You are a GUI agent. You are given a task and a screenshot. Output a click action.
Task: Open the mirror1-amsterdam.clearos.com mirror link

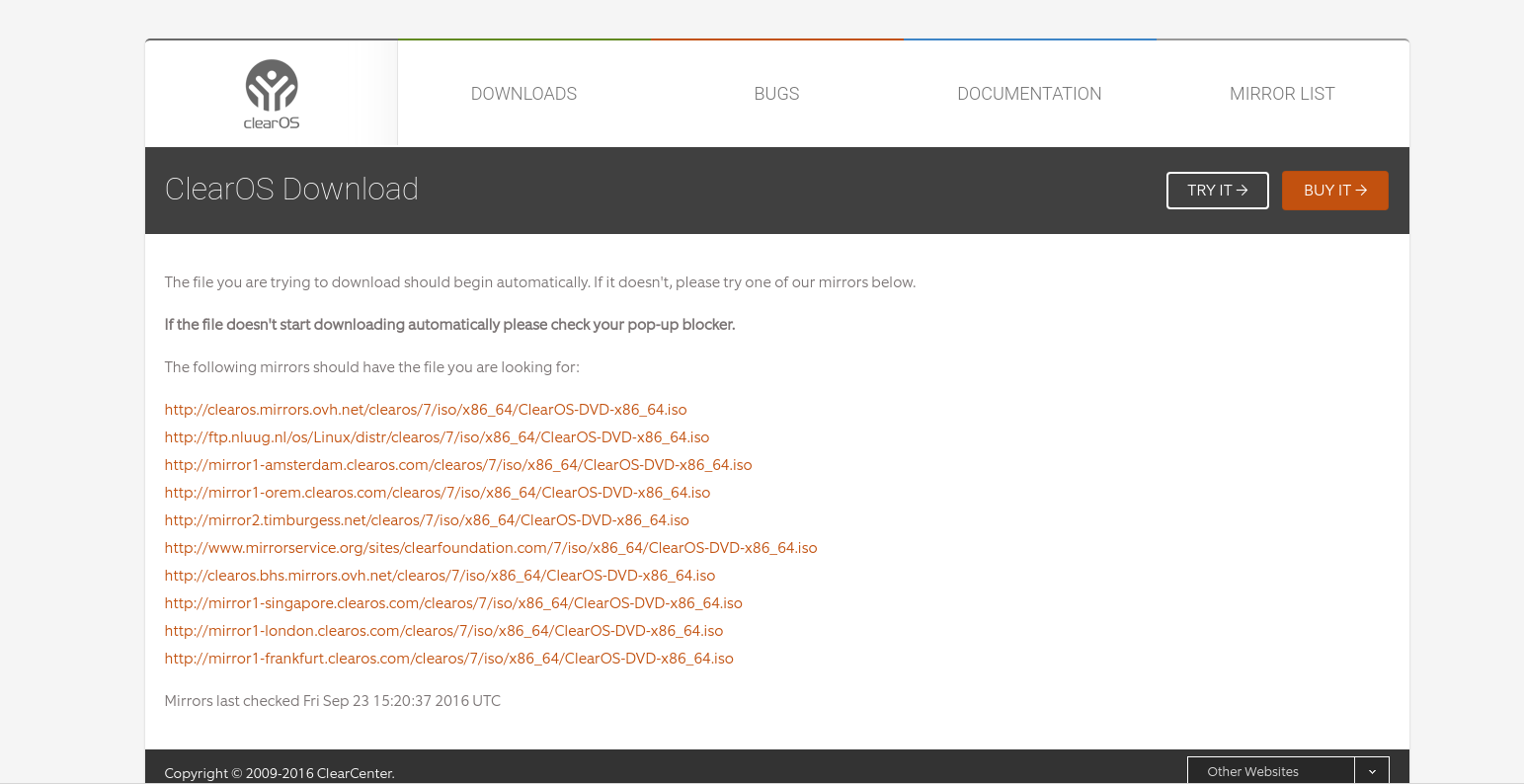click(458, 465)
